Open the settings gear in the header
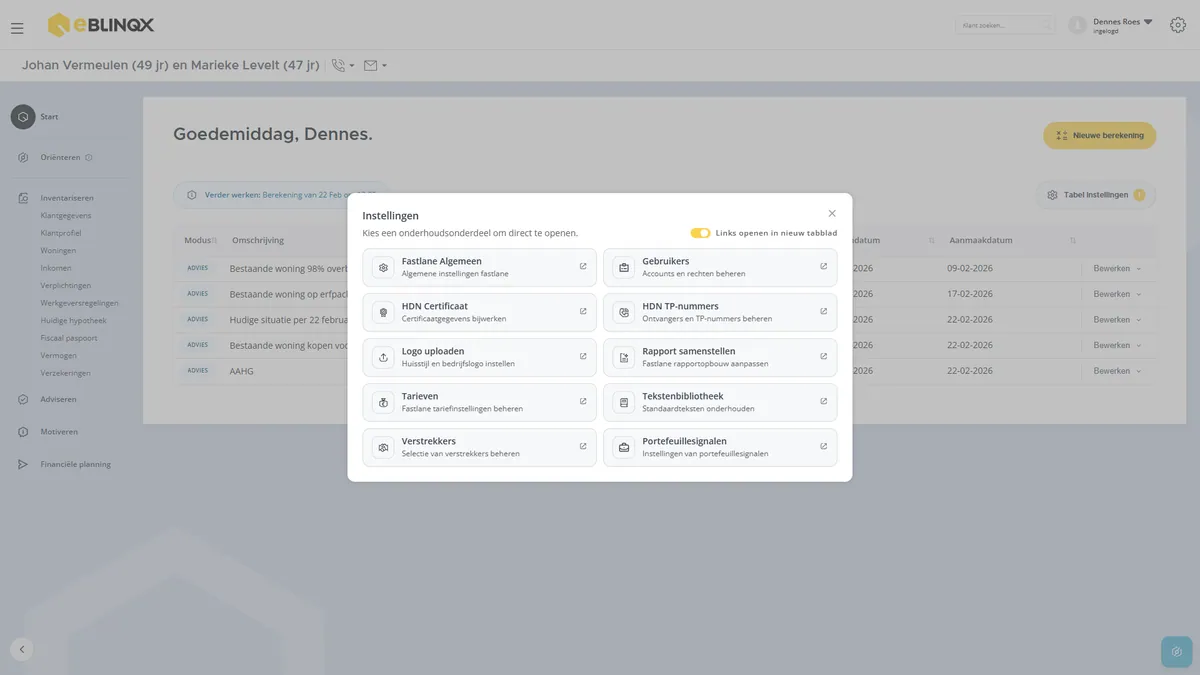The height and width of the screenshot is (675, 1200). pyautogui.click(x=1178, y=25)
